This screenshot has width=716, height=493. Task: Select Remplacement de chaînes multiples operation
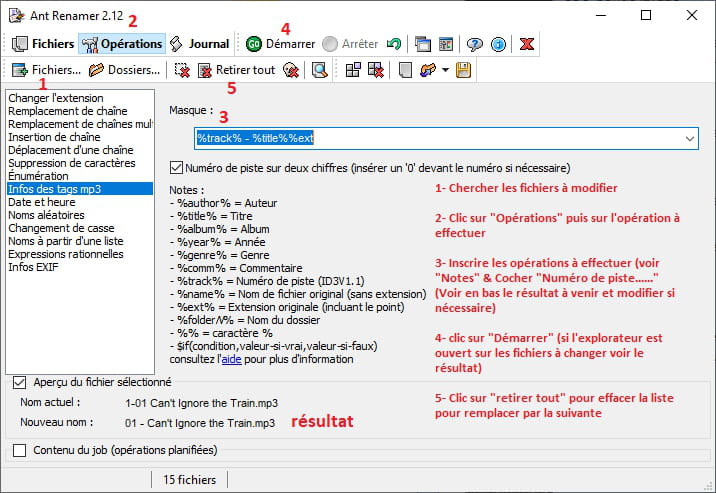click(80, 124)
